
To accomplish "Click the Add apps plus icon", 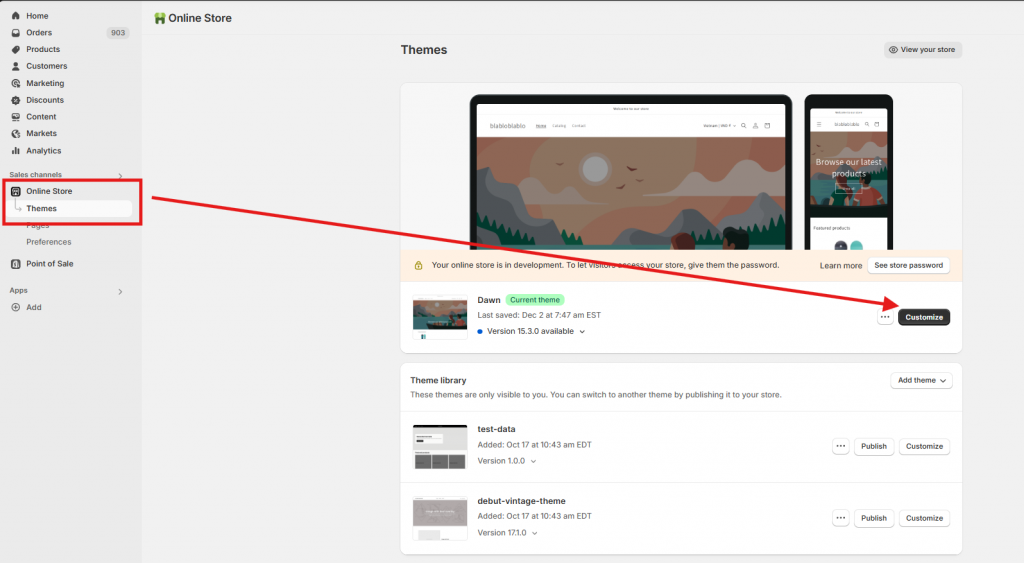I will [x=16, y=307].
